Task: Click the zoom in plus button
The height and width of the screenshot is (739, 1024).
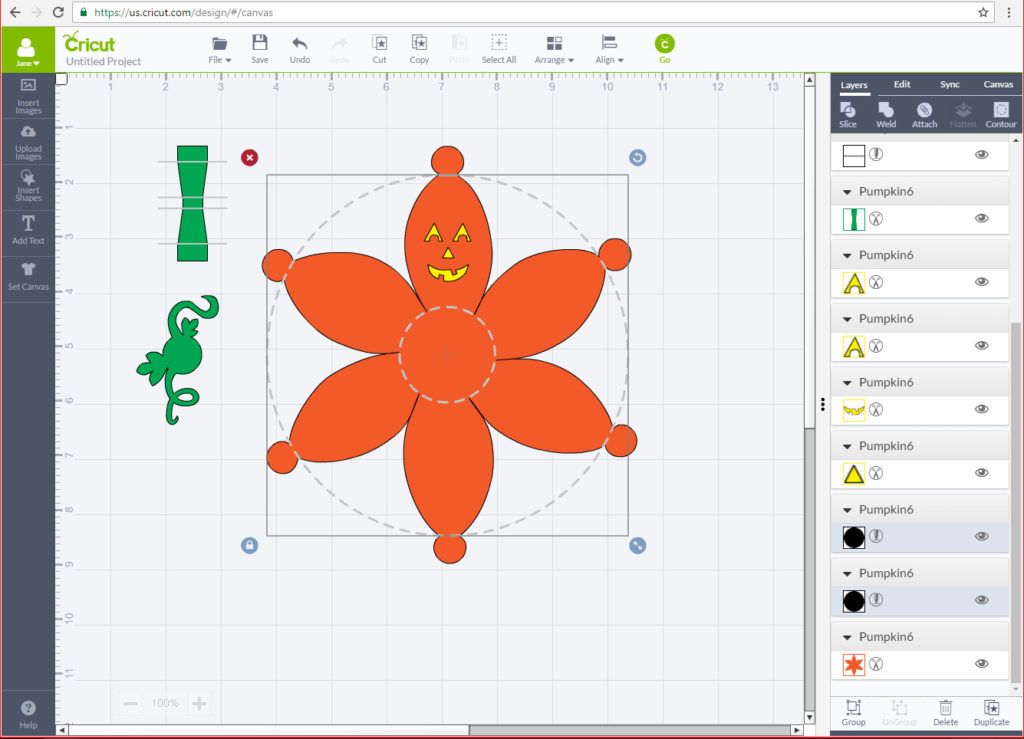Action: (199, 704)
